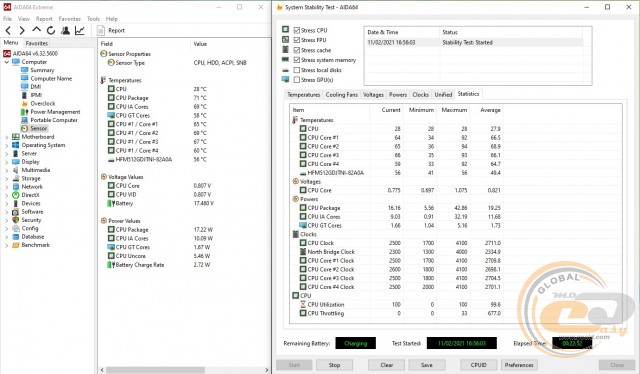The height and width of the screenshot is (374, 640).
Task: Select Overclock tree item
Action: point(42,103)
